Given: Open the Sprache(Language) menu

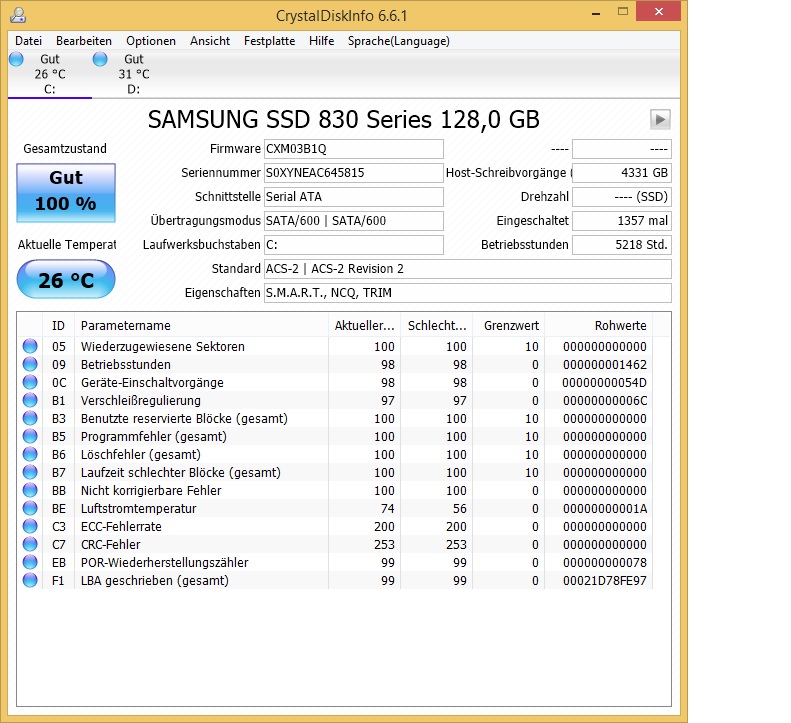Looking at the screenshot, I should coord(399,41).
